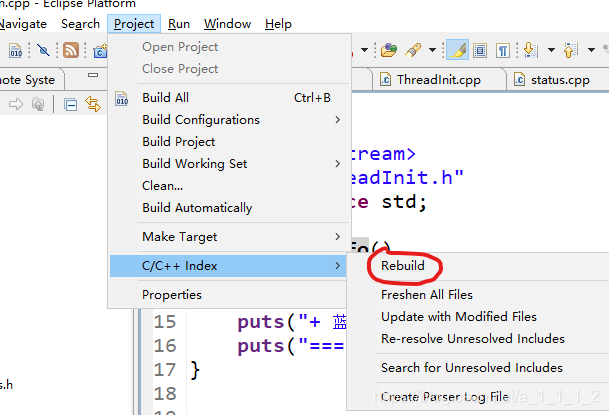Screen dimensions: 609x415
Task: Click line number 18 in editor gutter
Action: click(165, 394)
